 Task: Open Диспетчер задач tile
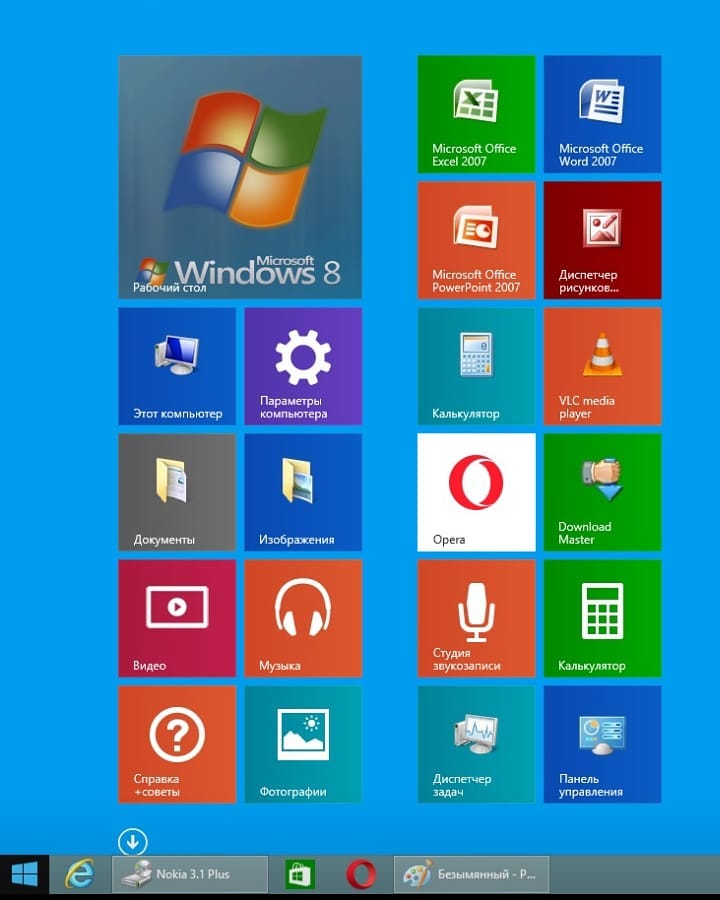pos(476,744)
